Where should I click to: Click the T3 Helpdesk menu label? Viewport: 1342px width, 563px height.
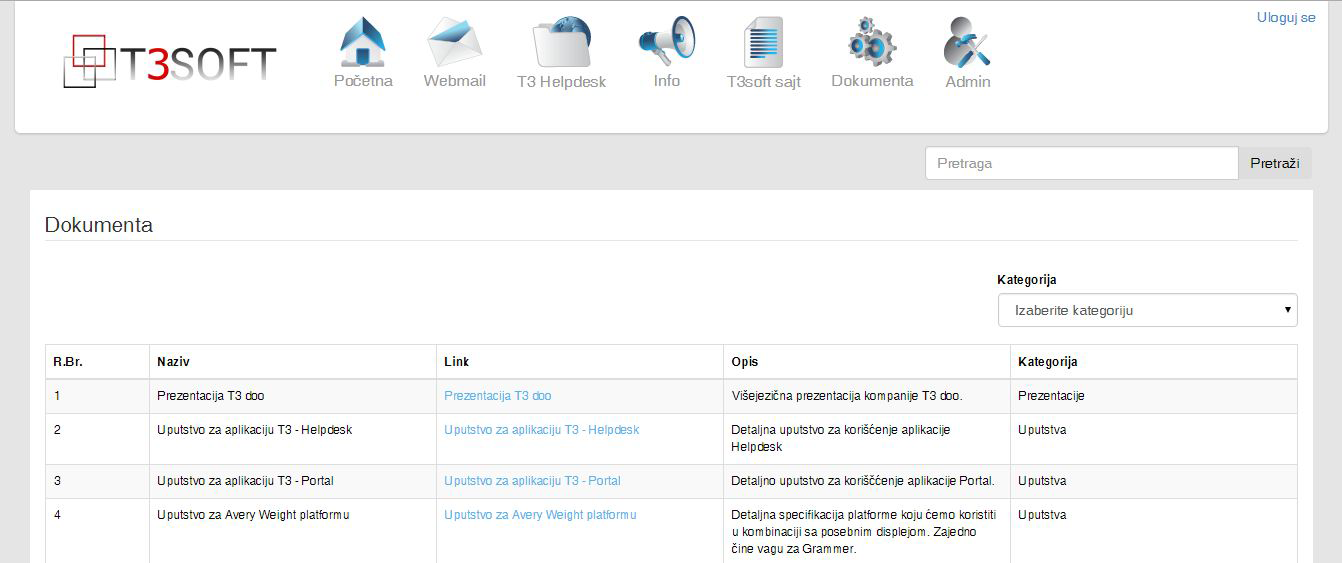pyautogui.click(x=562, y=82)
